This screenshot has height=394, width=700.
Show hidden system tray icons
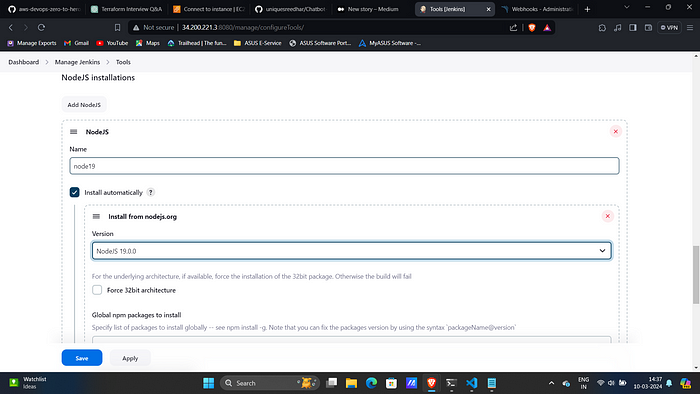[551, 383]
